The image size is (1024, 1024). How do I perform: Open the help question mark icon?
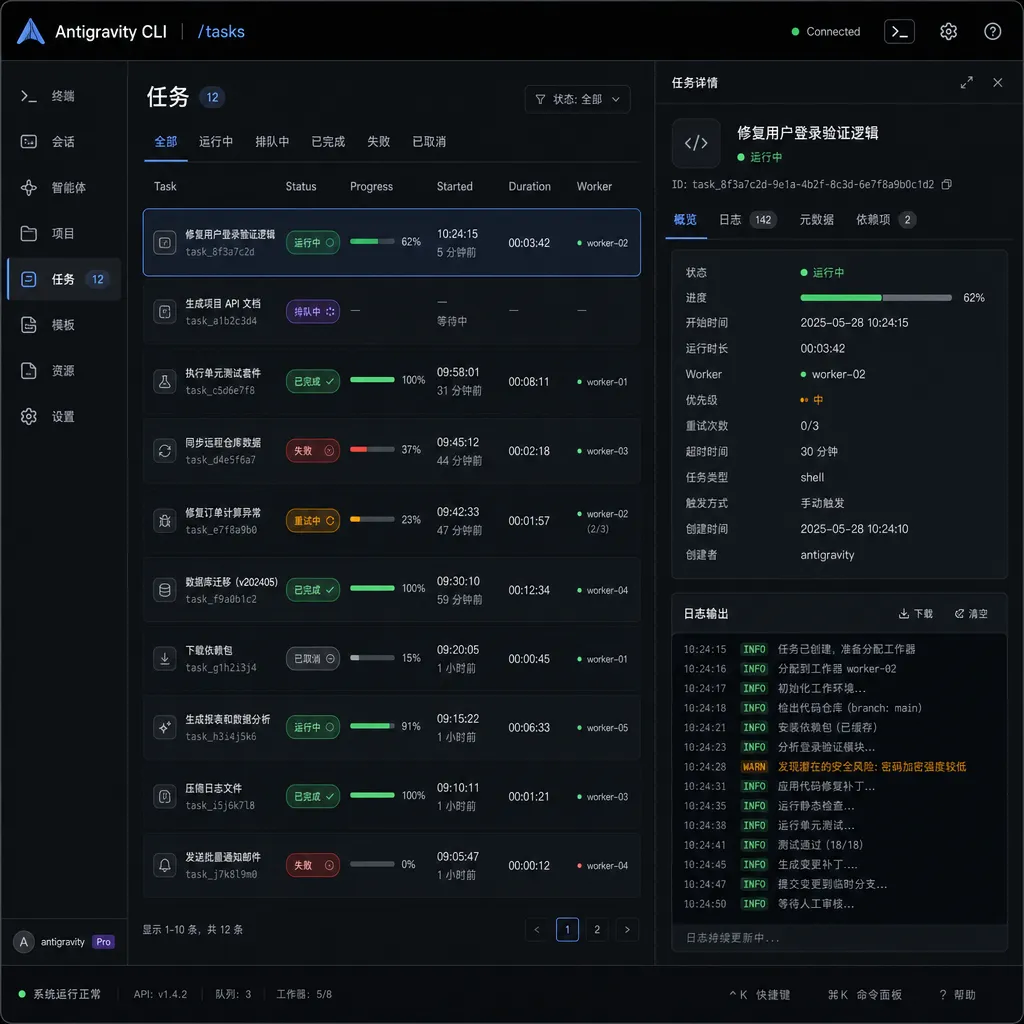[992, 31]
